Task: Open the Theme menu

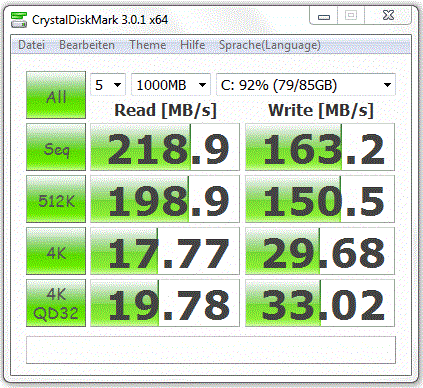Action: click(x=148, y=45)
